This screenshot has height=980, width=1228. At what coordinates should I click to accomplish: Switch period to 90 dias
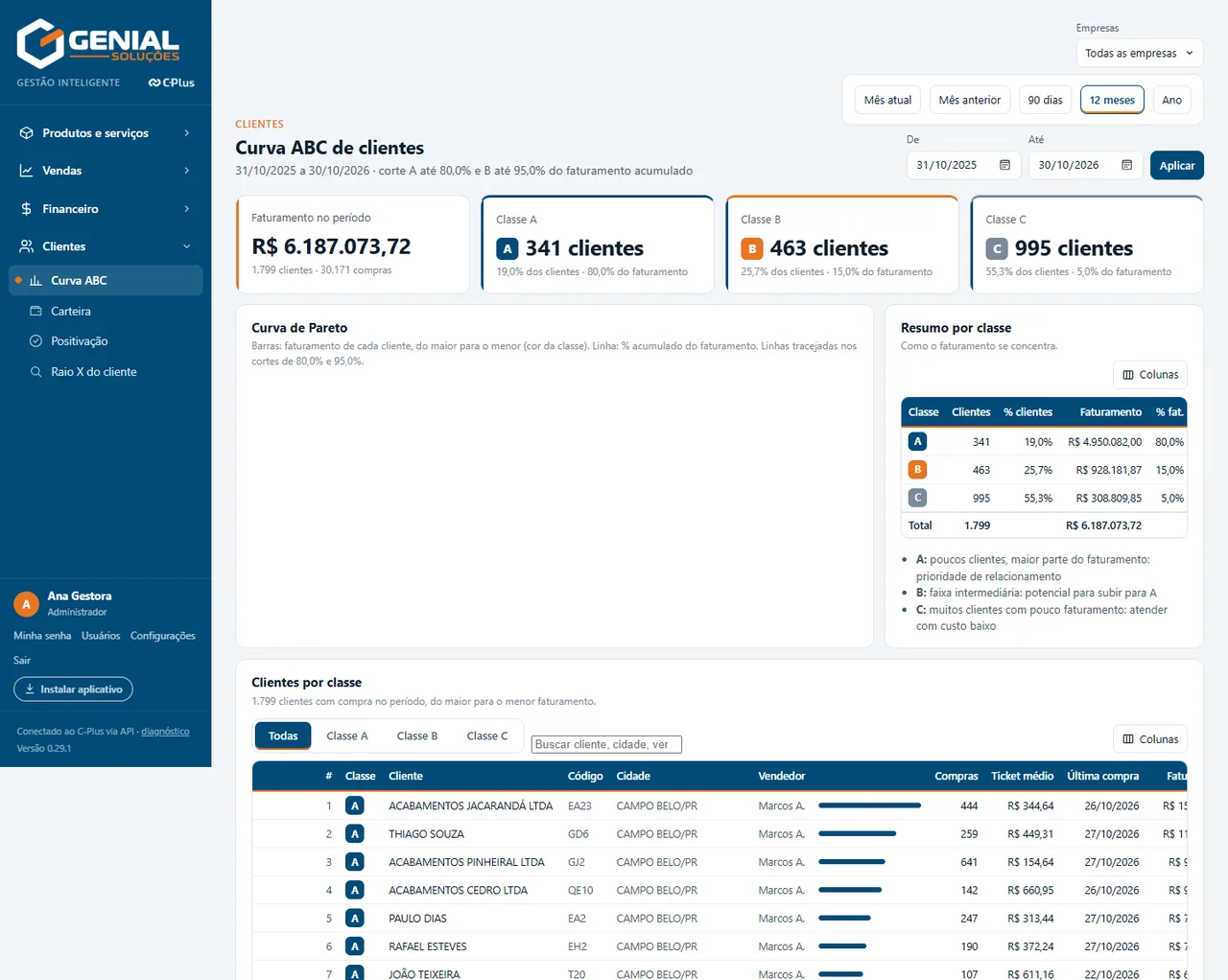pyautogui.click(x=1045, y=100)
